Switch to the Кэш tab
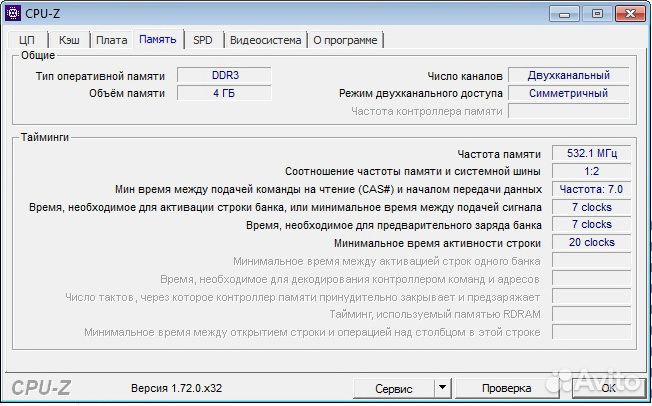652x406 pixels. pos(69,40)
